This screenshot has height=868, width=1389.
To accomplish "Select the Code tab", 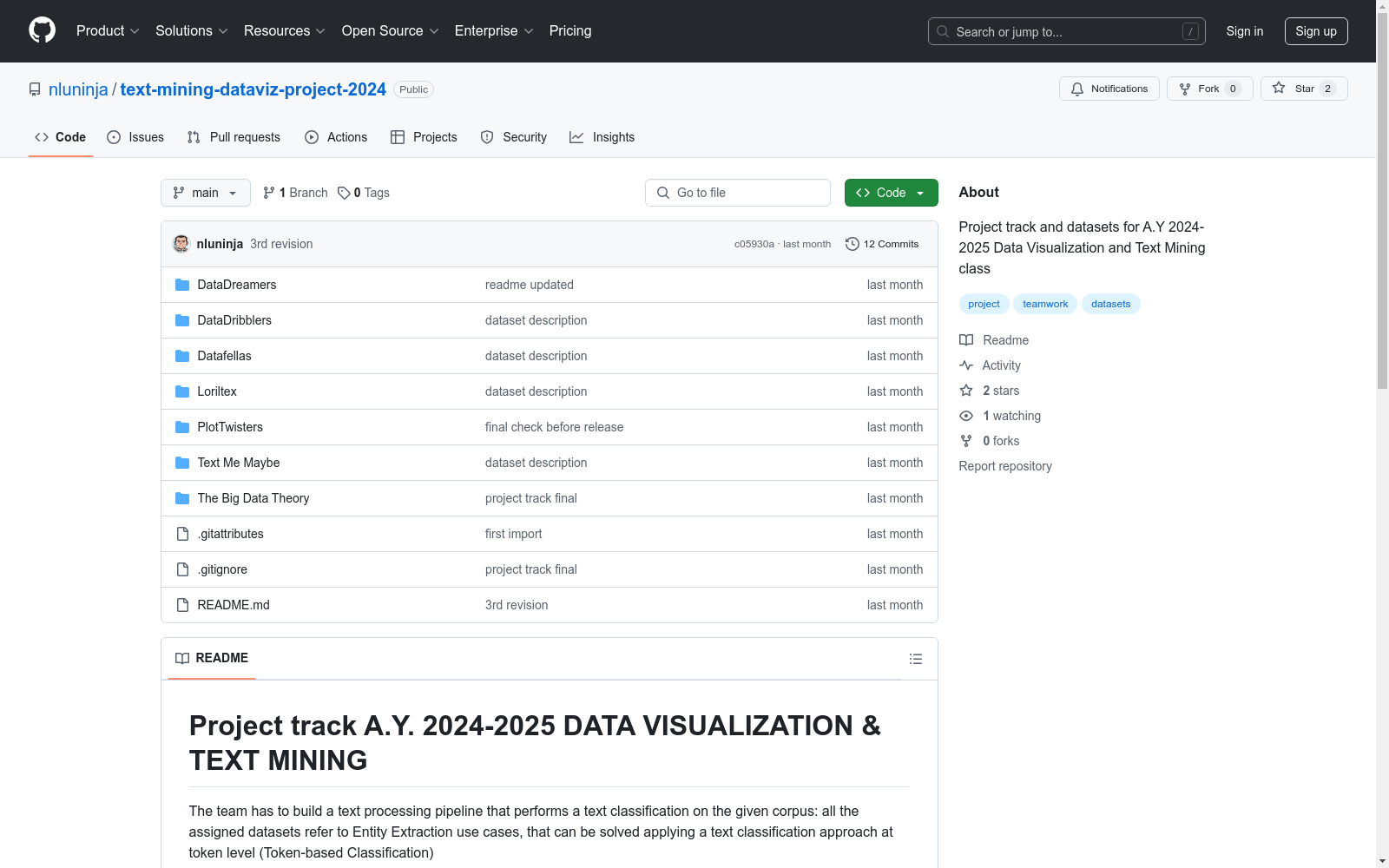I will tap(61, 137).
